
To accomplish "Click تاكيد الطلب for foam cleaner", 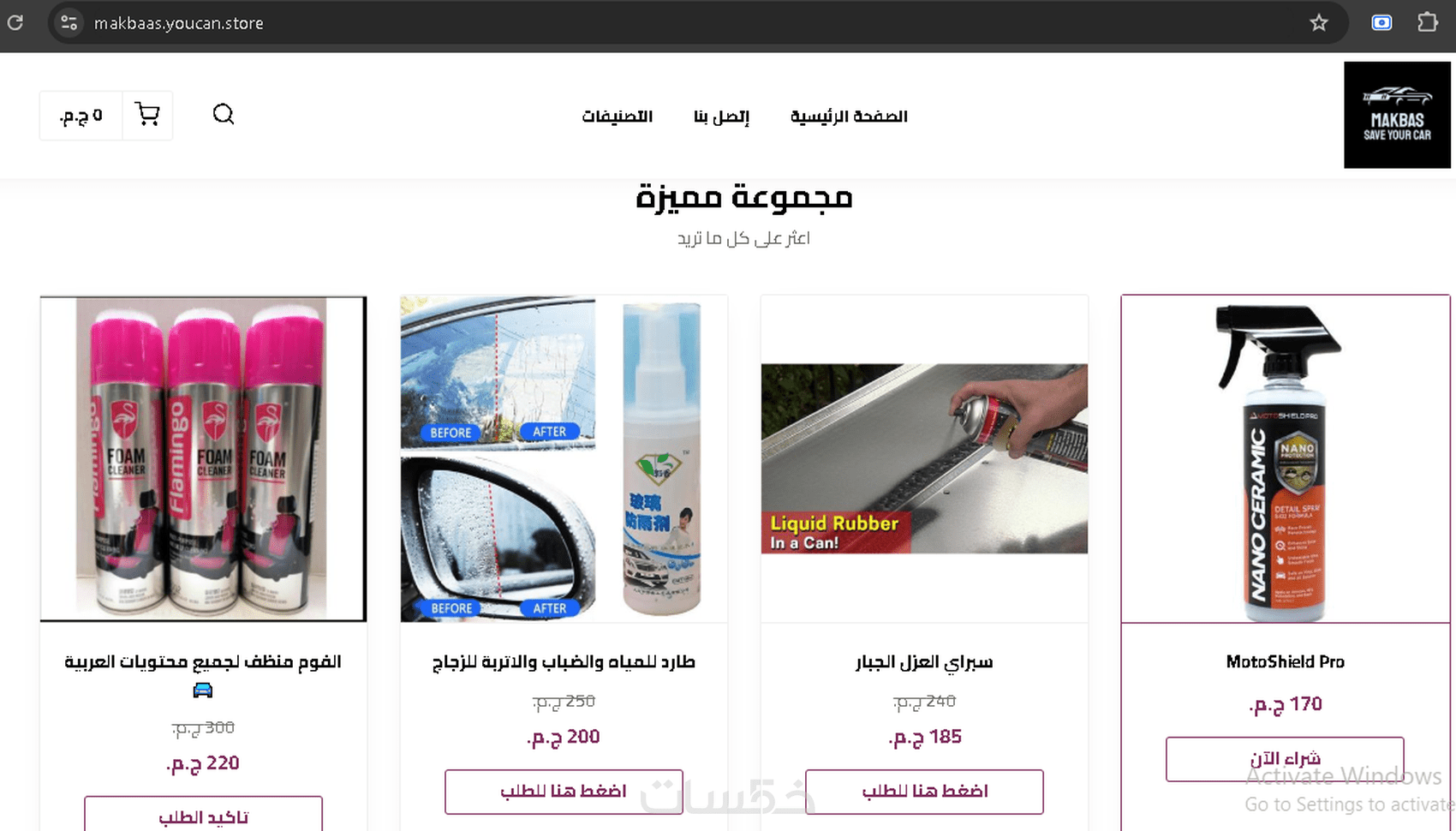I will [203, 815].
